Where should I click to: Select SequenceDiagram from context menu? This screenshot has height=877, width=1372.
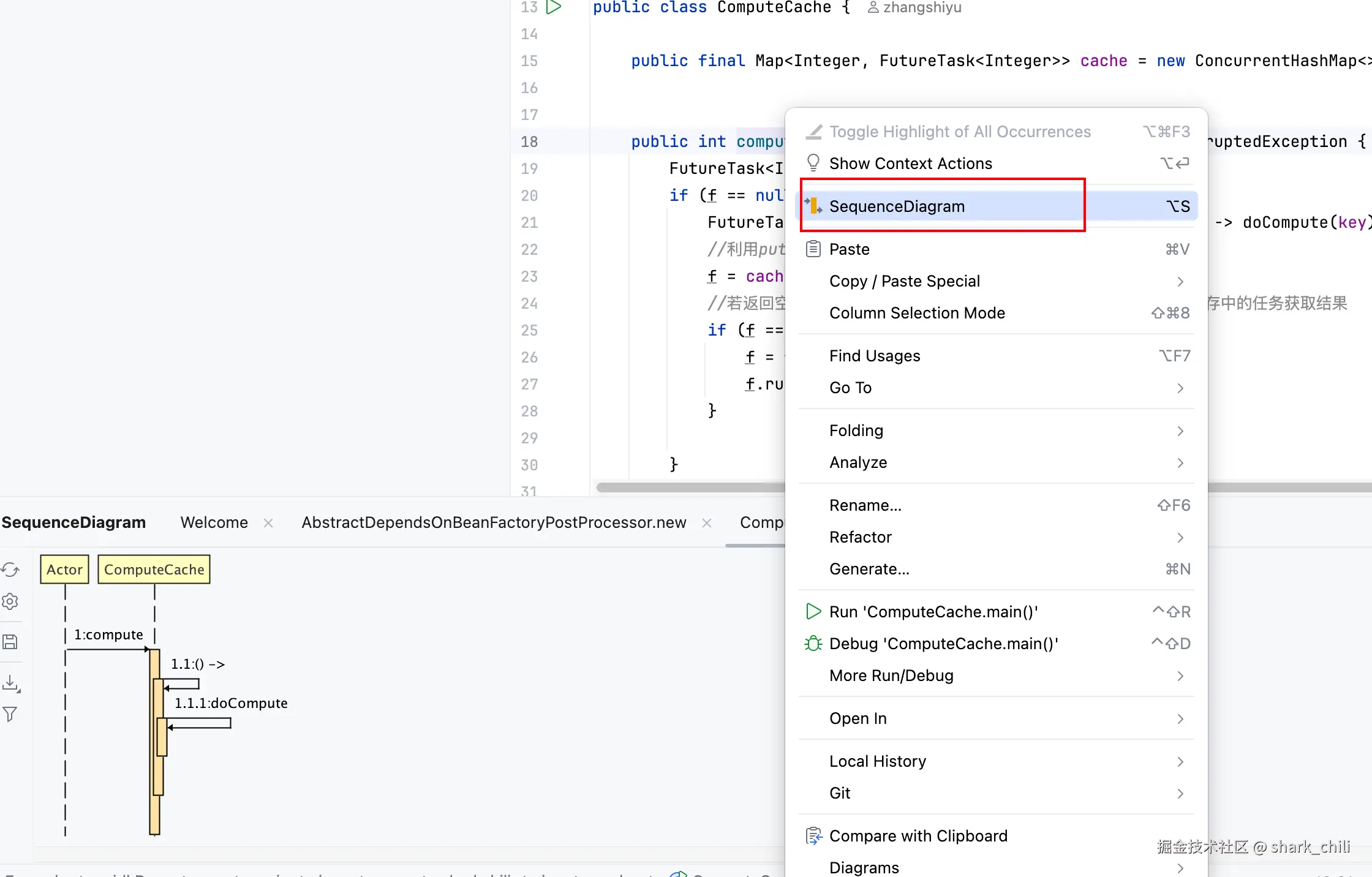(x=897, y=206)
